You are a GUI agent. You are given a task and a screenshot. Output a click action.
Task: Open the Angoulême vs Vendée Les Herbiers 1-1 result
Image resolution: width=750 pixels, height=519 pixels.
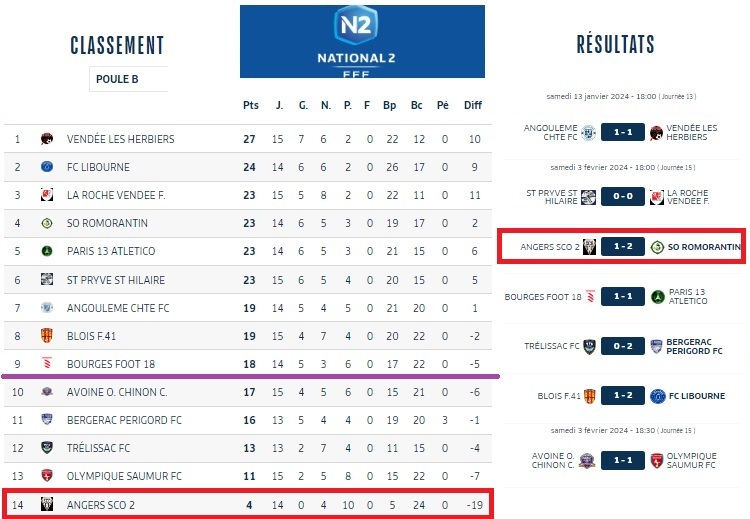(622, 132)
